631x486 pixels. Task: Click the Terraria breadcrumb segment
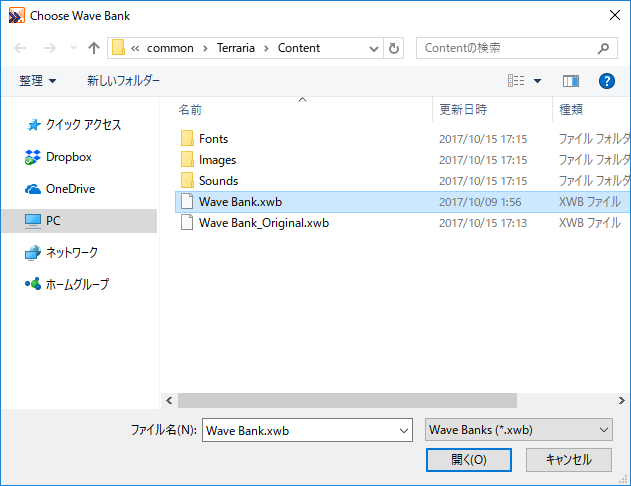point(236,48)
